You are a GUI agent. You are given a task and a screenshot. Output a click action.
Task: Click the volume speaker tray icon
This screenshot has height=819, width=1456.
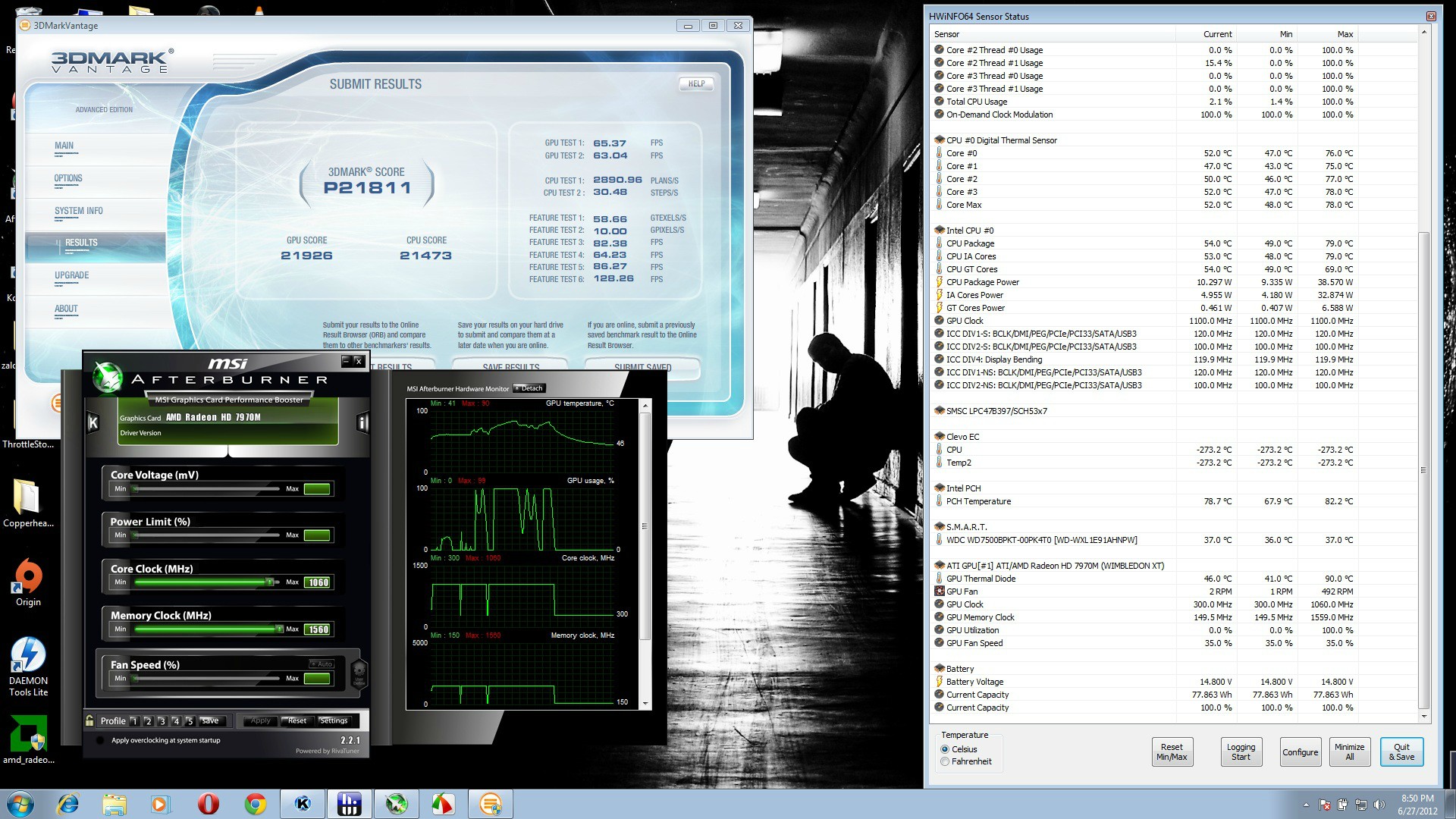pyautogui.click(x=1379, y=805)
